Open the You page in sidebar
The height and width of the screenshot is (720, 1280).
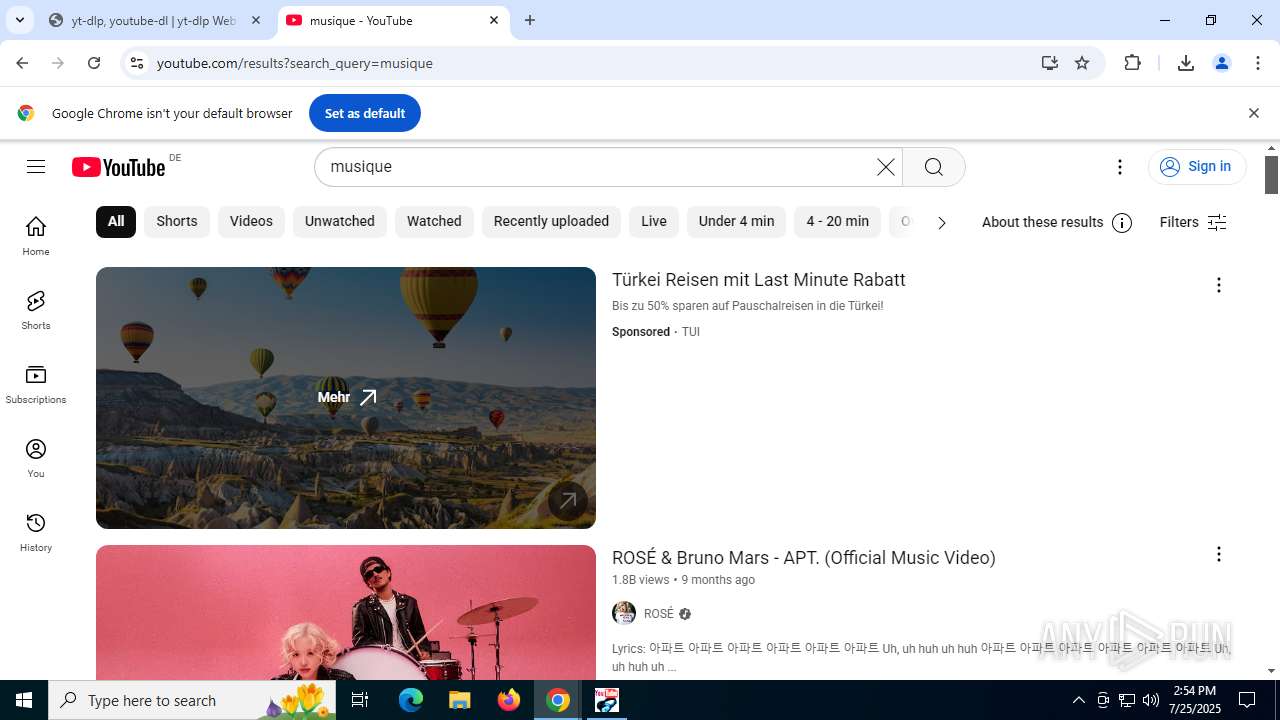pyautogui.click(x=36, y=458)
